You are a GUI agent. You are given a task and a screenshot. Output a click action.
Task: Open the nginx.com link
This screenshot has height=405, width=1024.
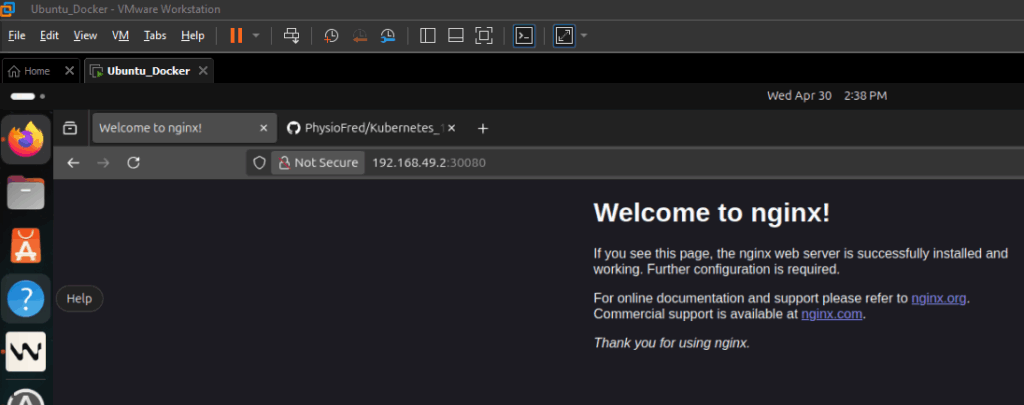832,314
